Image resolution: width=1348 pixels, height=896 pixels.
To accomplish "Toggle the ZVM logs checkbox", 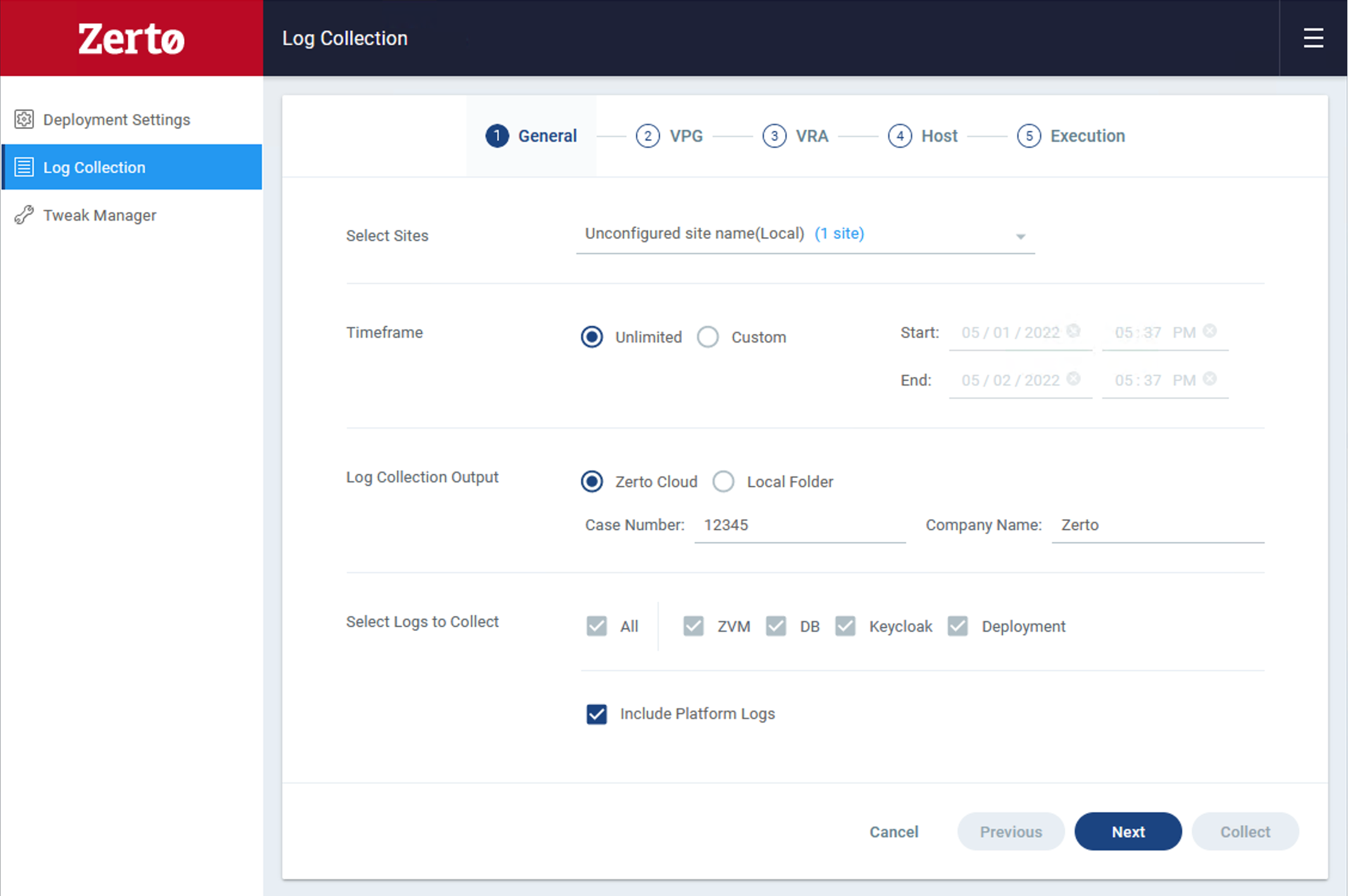I will coord(693,626).
